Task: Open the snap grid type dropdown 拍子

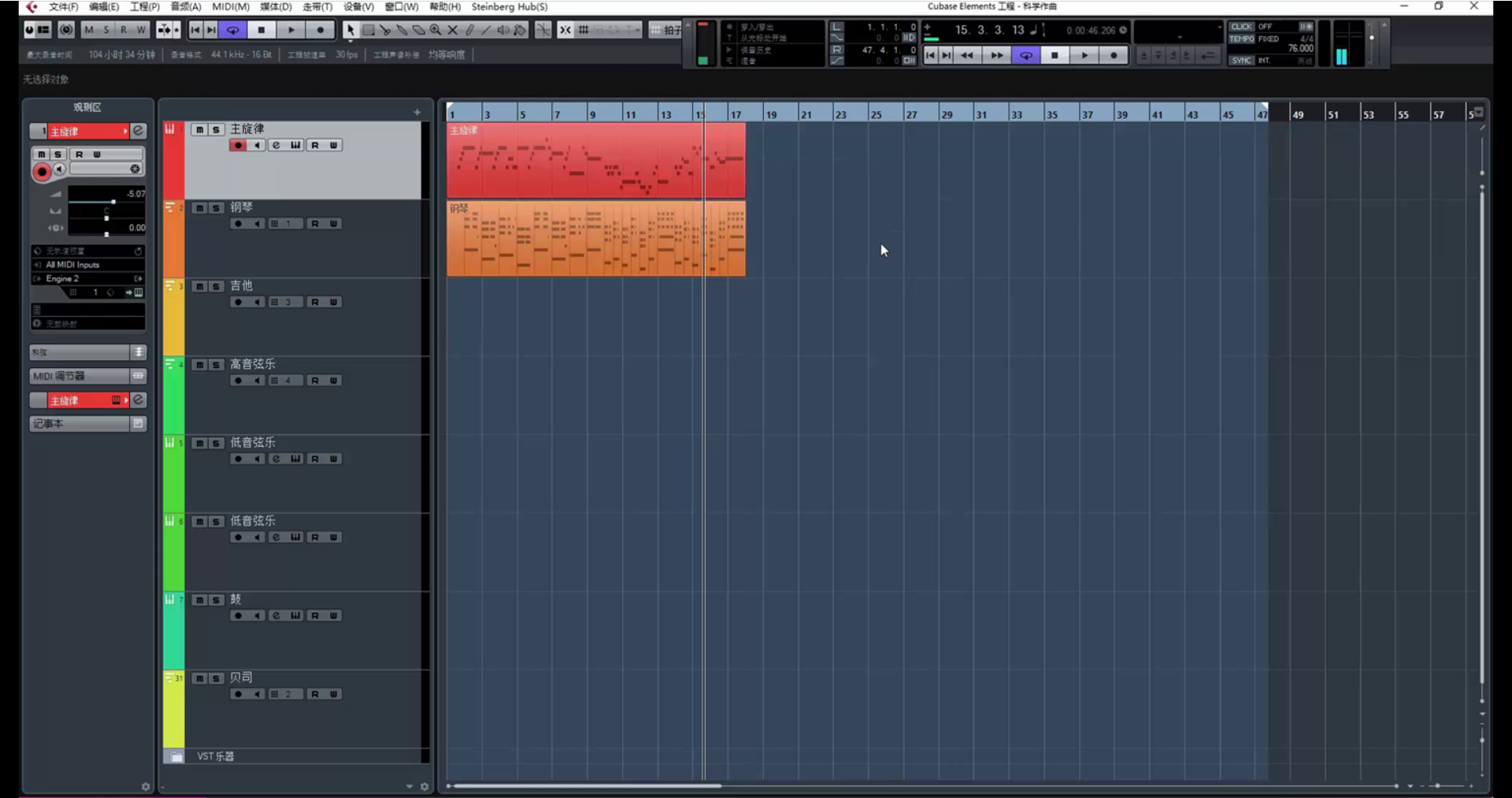Action: [665, 30]
